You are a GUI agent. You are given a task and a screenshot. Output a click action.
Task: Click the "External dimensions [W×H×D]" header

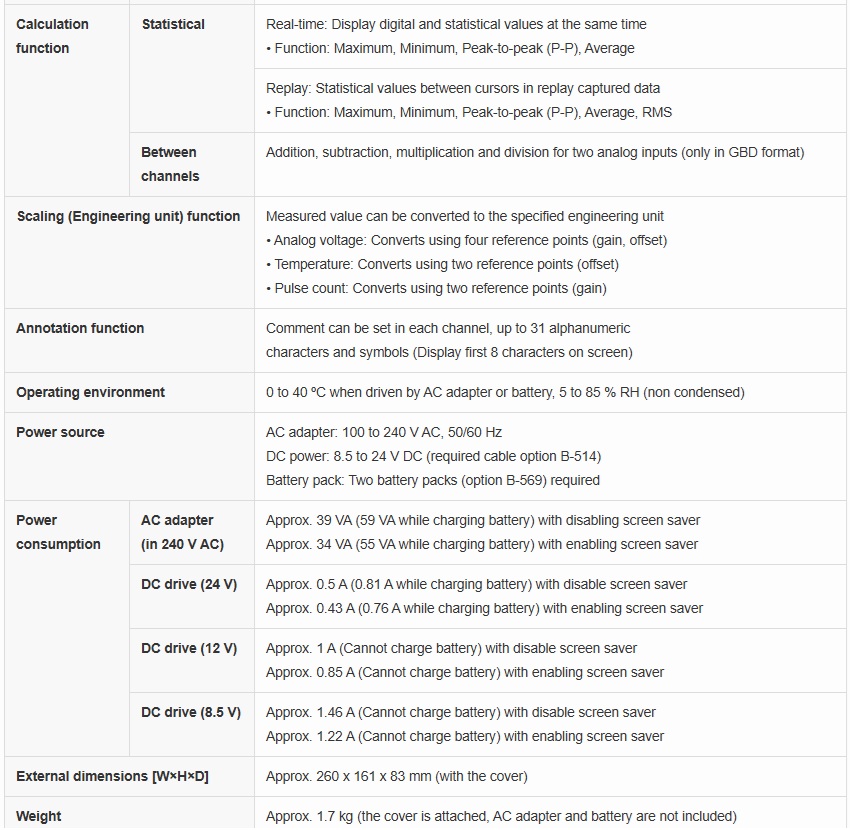[x=112, y=776]
